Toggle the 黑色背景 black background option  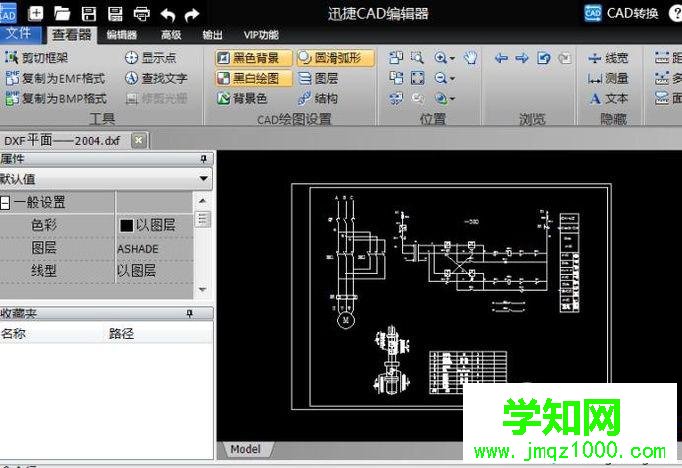click(254, 58)
